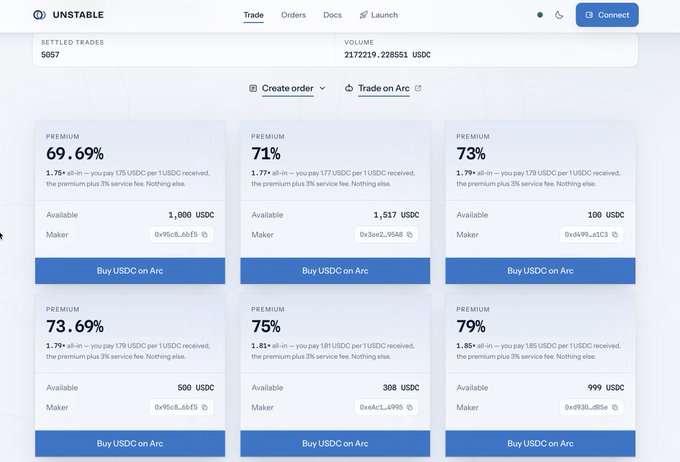Click the UNSTABLE brand name
680x462 pixels.
[x=78, y=15]
